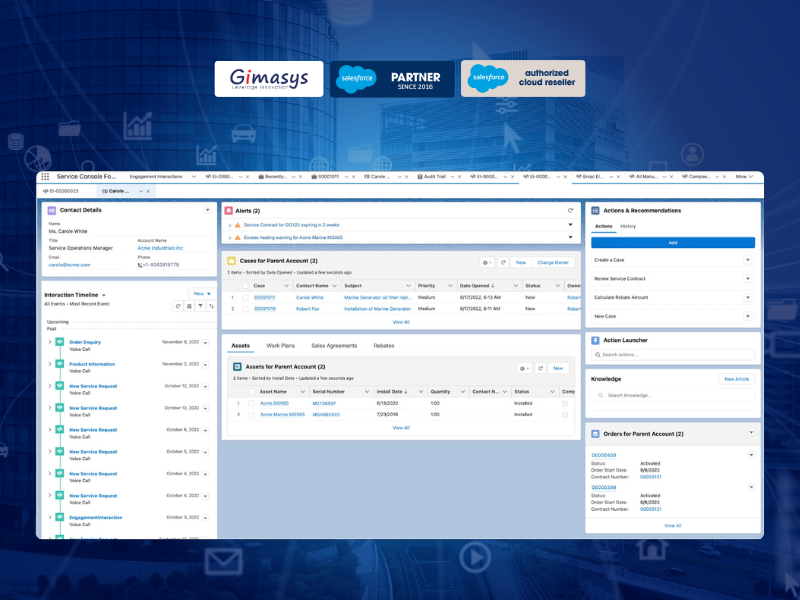Open the Create a Case action dropdown
Screen dimensions: 800x600
747,260
